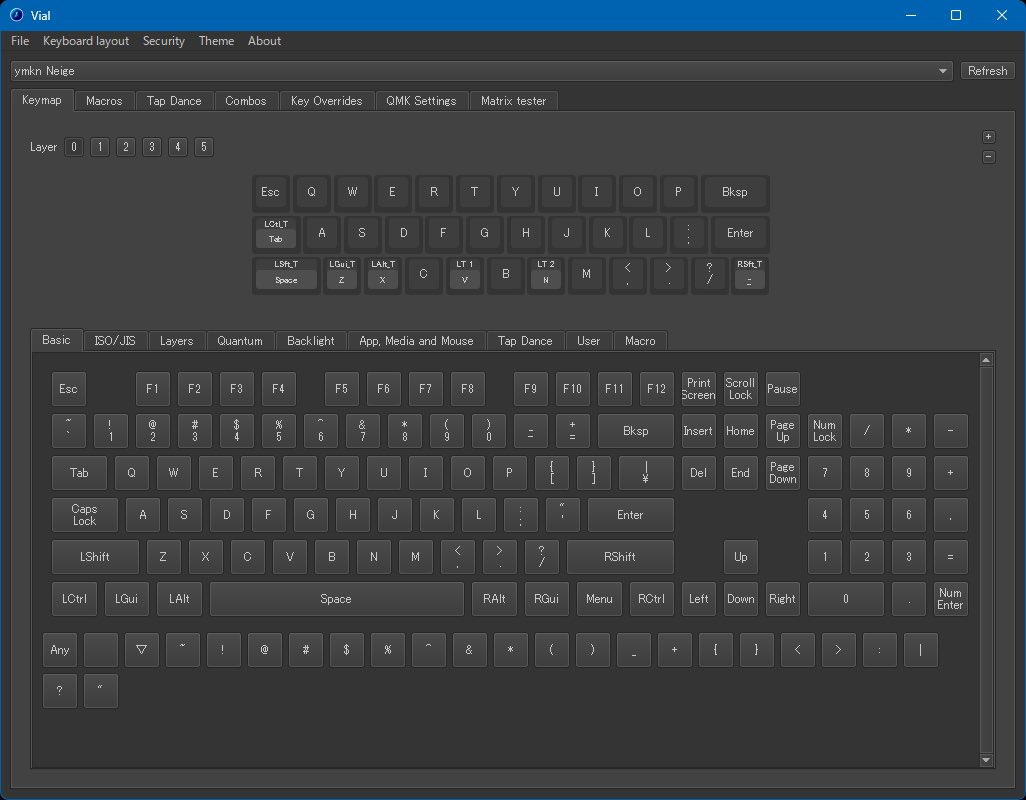Open the About menu
Image resolution: width=1026 pixels, height=800 pixels.
pos(264,41)
